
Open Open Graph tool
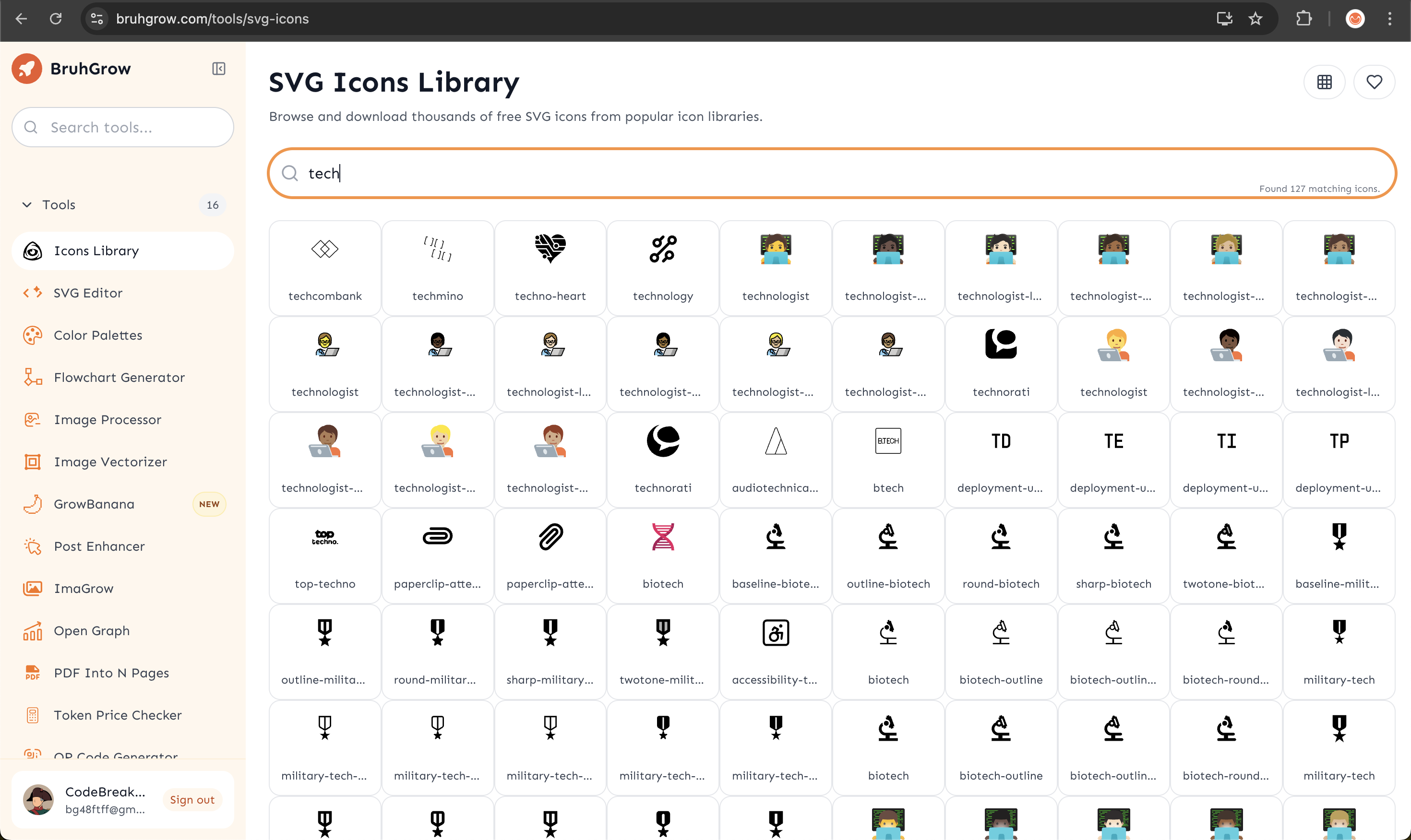pyautogui.click(x=123, y=630)
